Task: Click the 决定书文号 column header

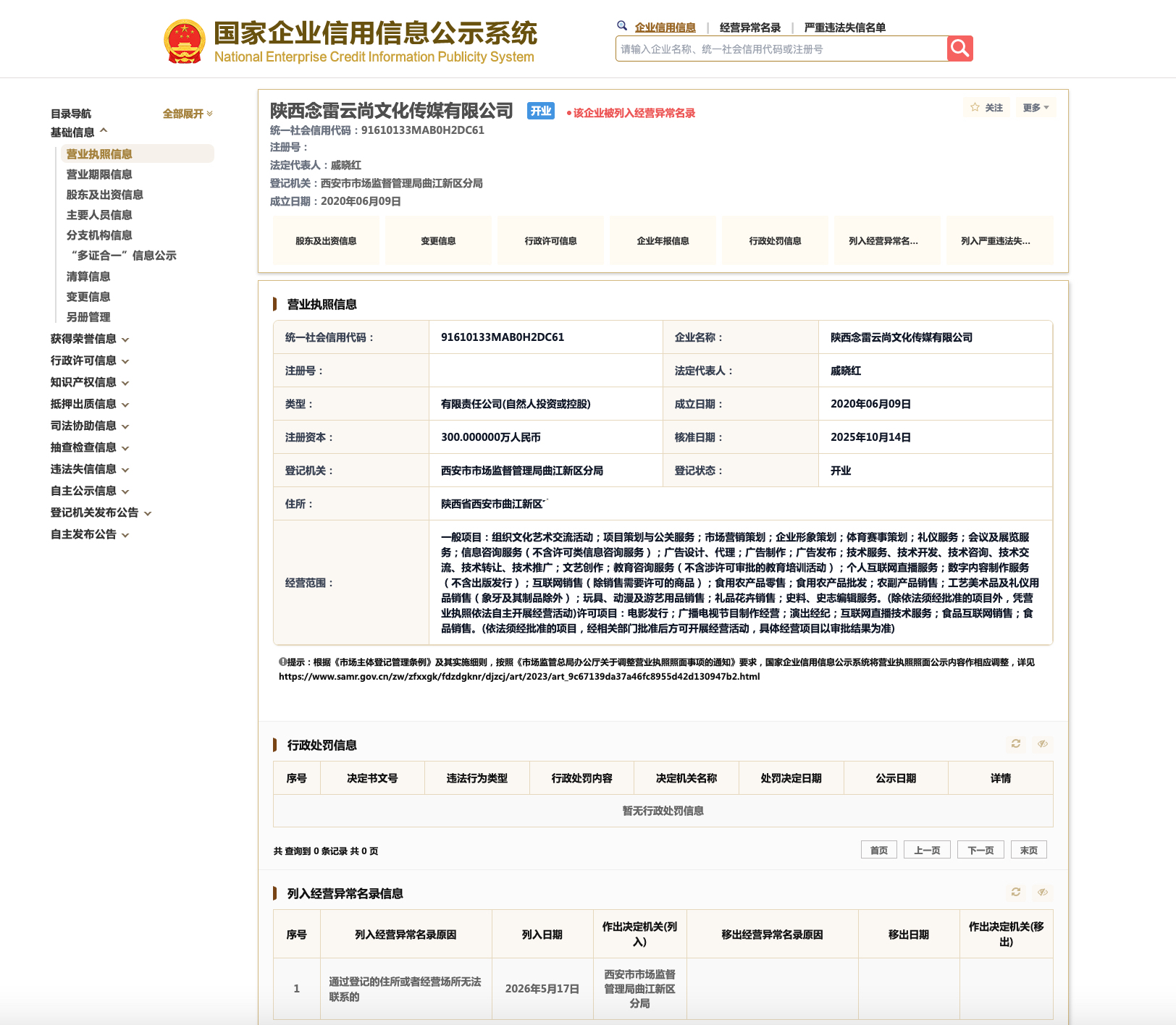Action: click(372, 778)
